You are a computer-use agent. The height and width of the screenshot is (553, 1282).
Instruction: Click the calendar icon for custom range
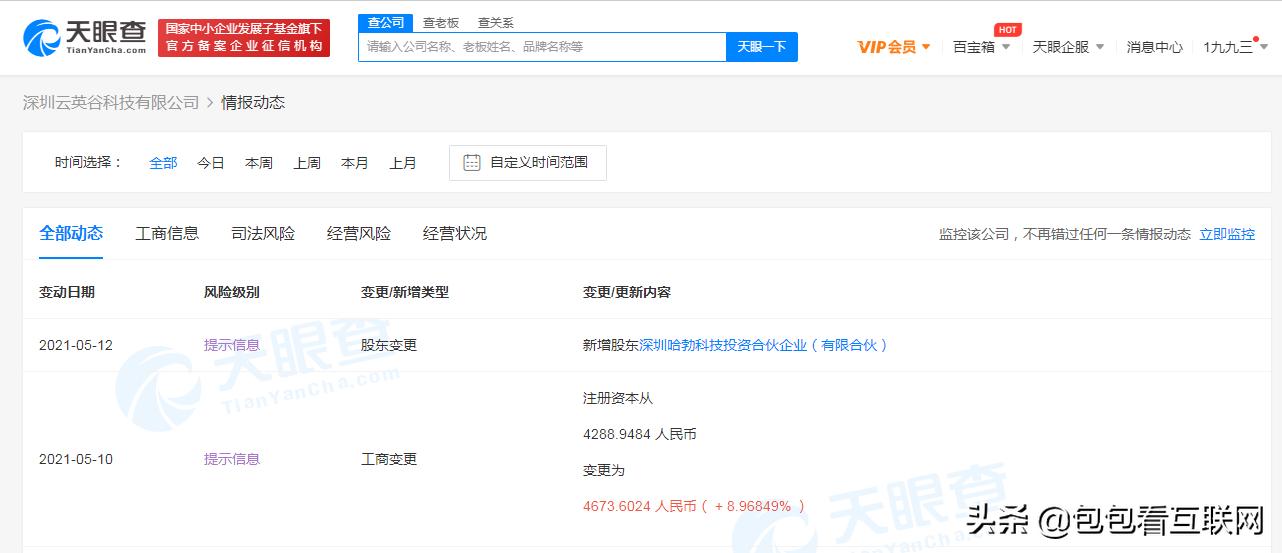click(472, 162)
